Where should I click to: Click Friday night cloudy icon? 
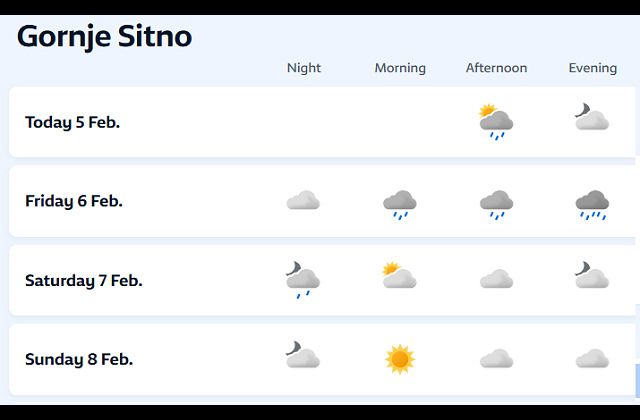303,201
